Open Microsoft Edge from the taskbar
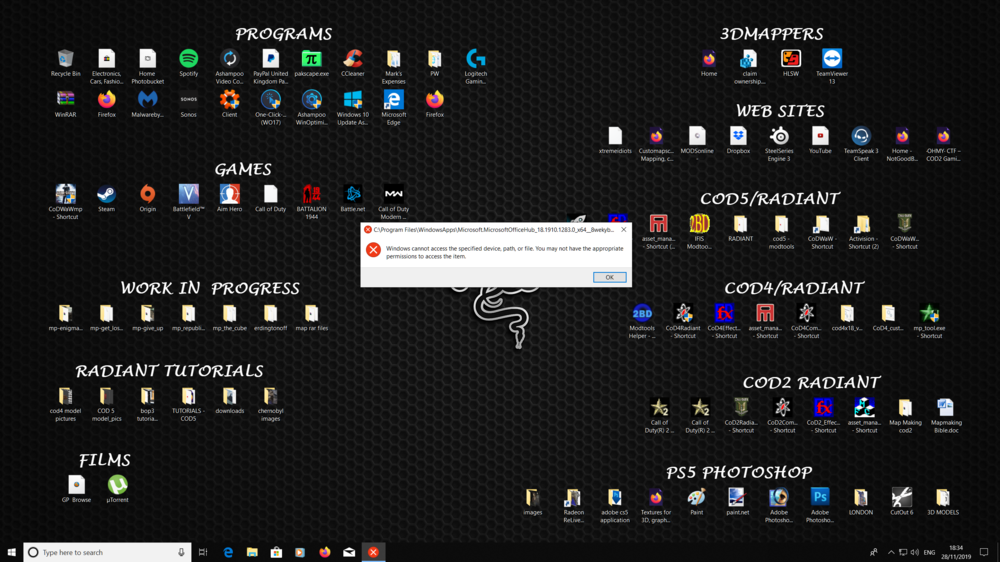 [228, 552]
